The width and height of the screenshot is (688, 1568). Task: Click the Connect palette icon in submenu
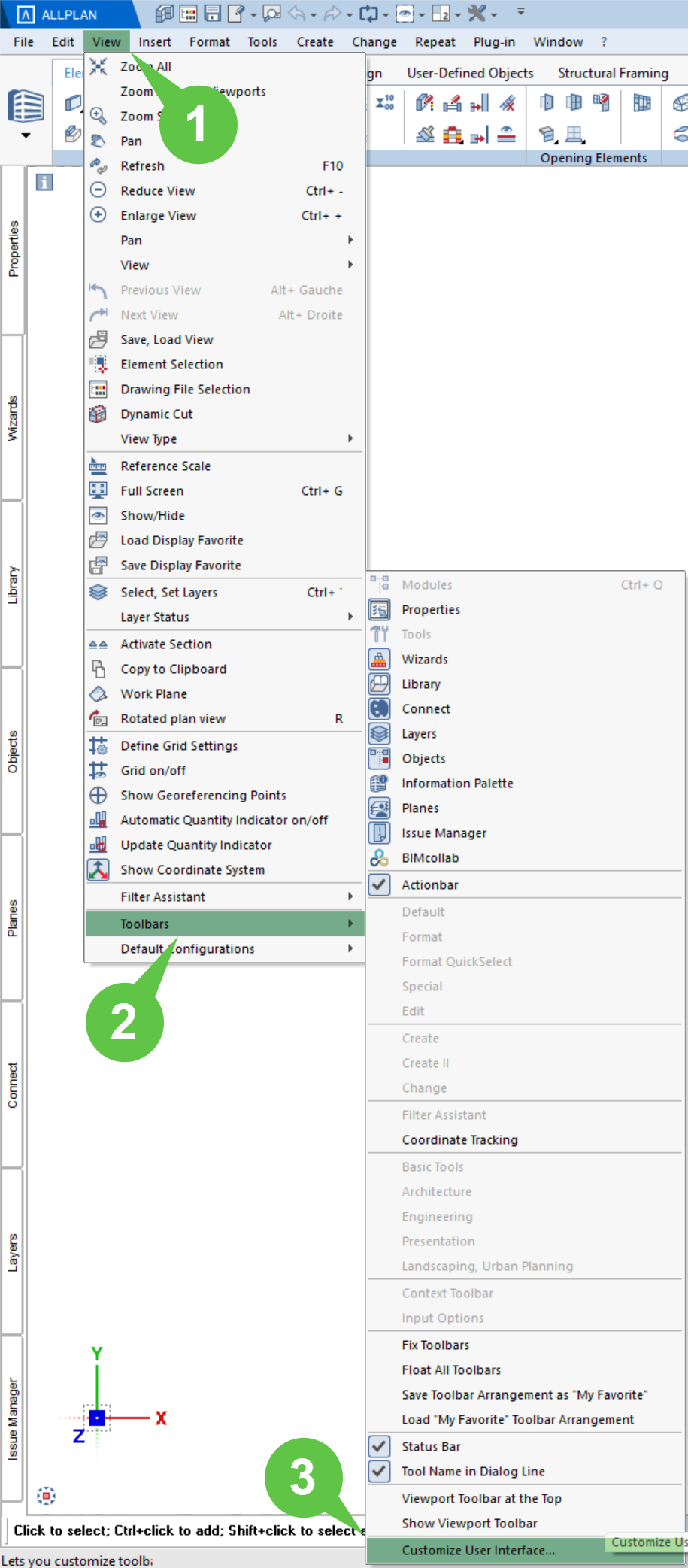click(x=380, y=708)
